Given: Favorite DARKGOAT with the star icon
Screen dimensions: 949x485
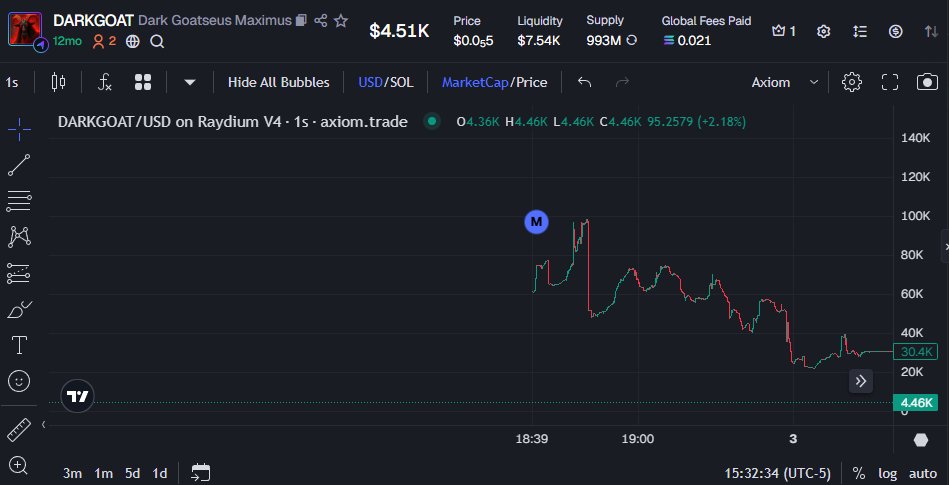Looking at the screenshot, I should point(341,21).
